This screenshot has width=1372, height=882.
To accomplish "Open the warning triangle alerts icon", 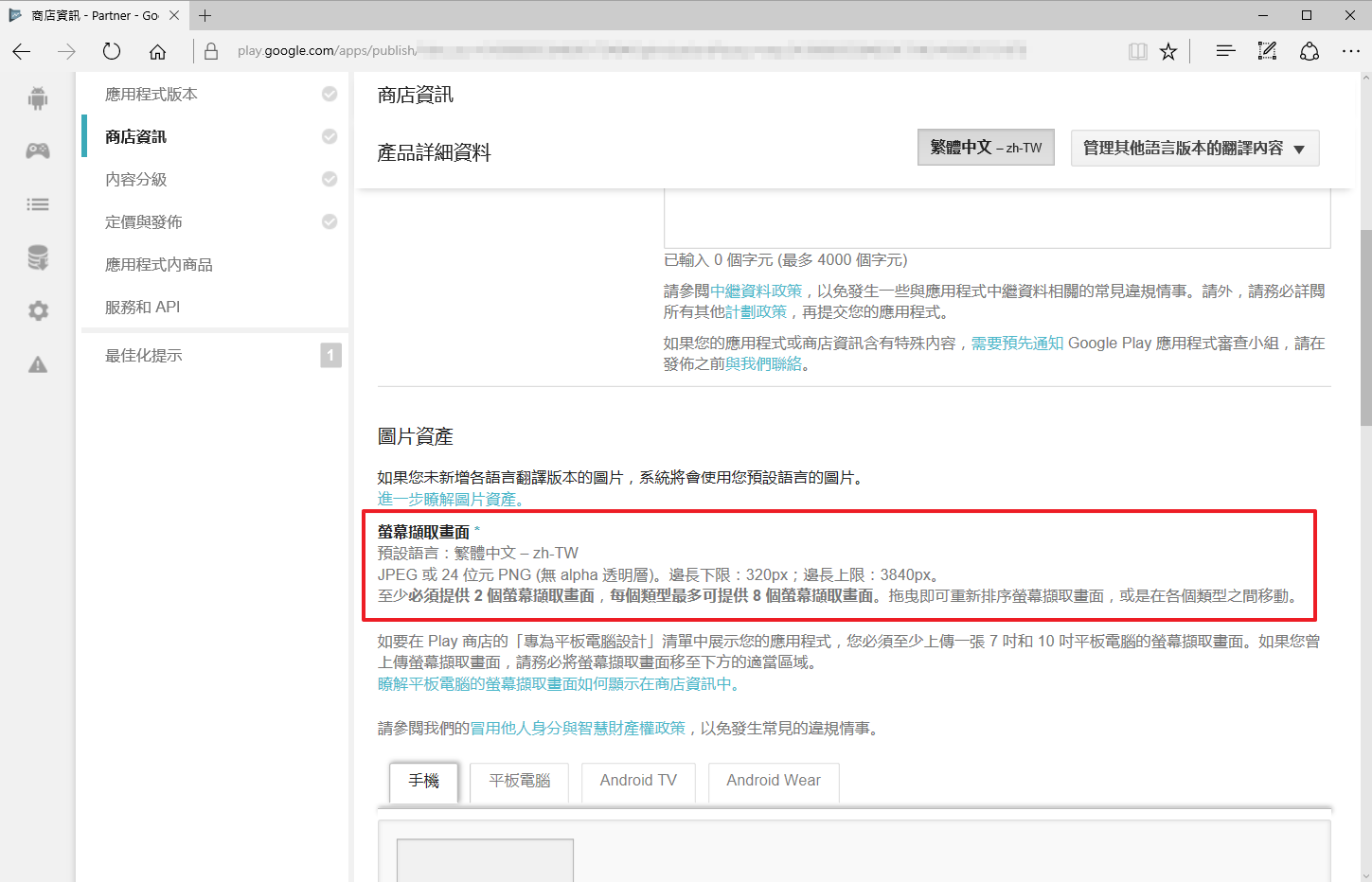I will (x=38, y=364).
